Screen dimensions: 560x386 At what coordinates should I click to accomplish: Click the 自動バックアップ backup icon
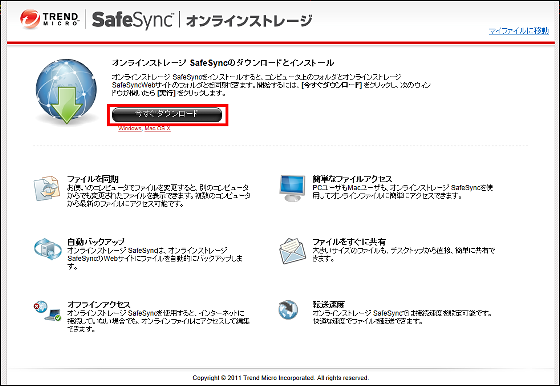(x=48, y=249)
